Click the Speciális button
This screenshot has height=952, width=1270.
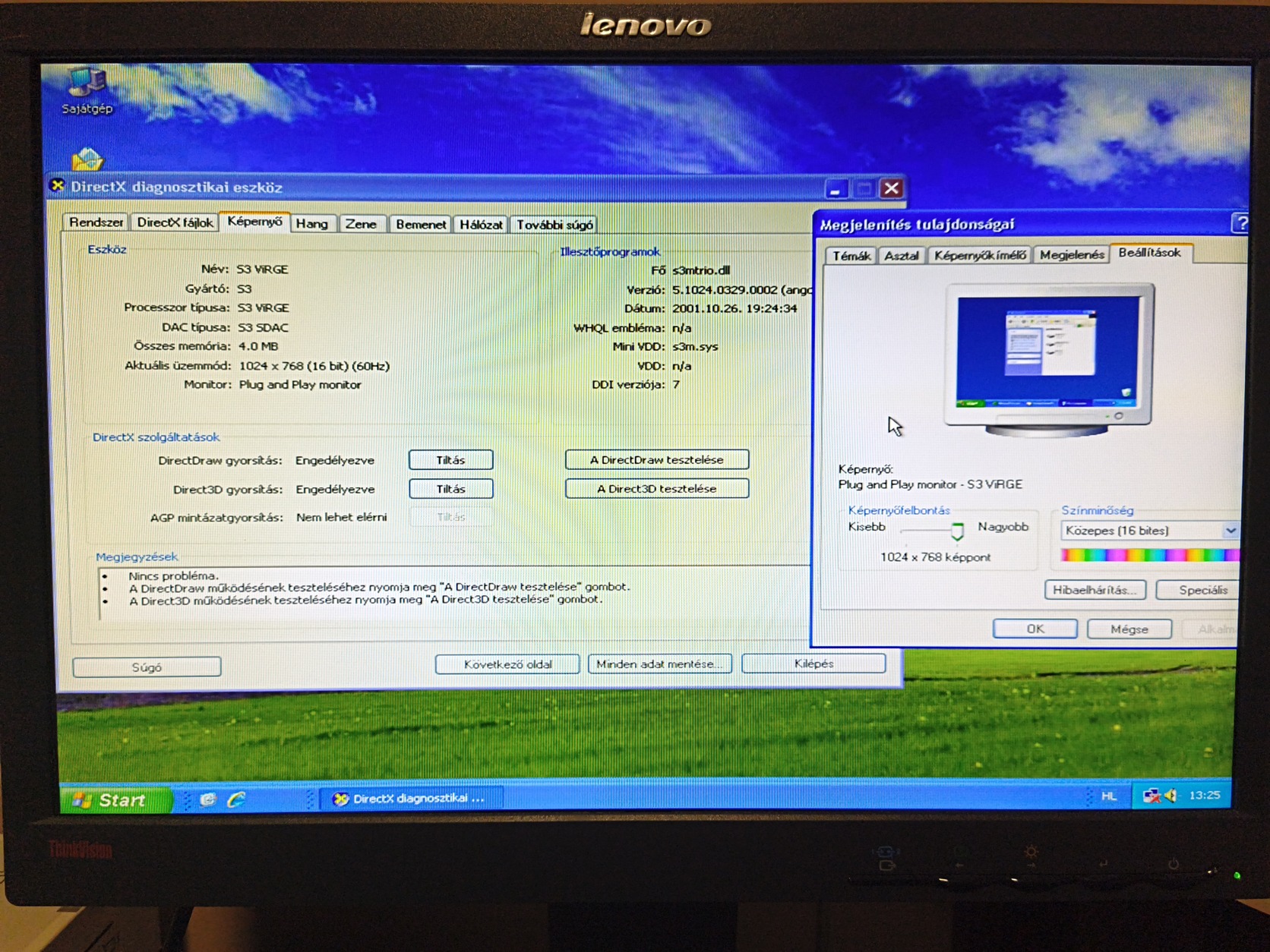click(x=1199, y=590)
